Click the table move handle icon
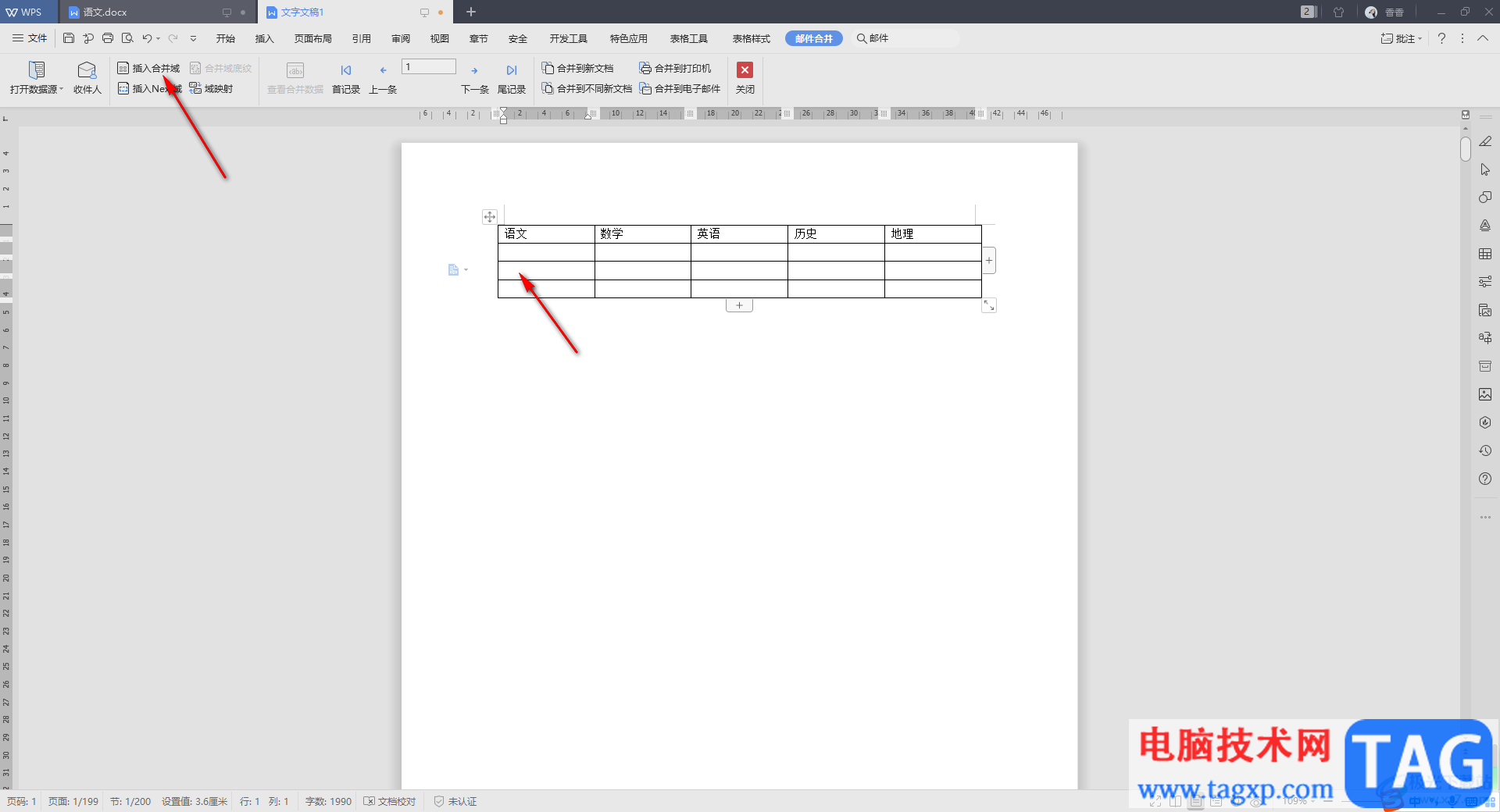 tap(490, 216)
